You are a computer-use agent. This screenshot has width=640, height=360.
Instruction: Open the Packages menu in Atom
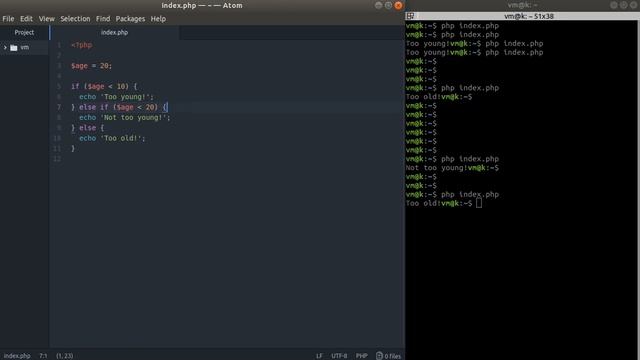pos(130,19)
